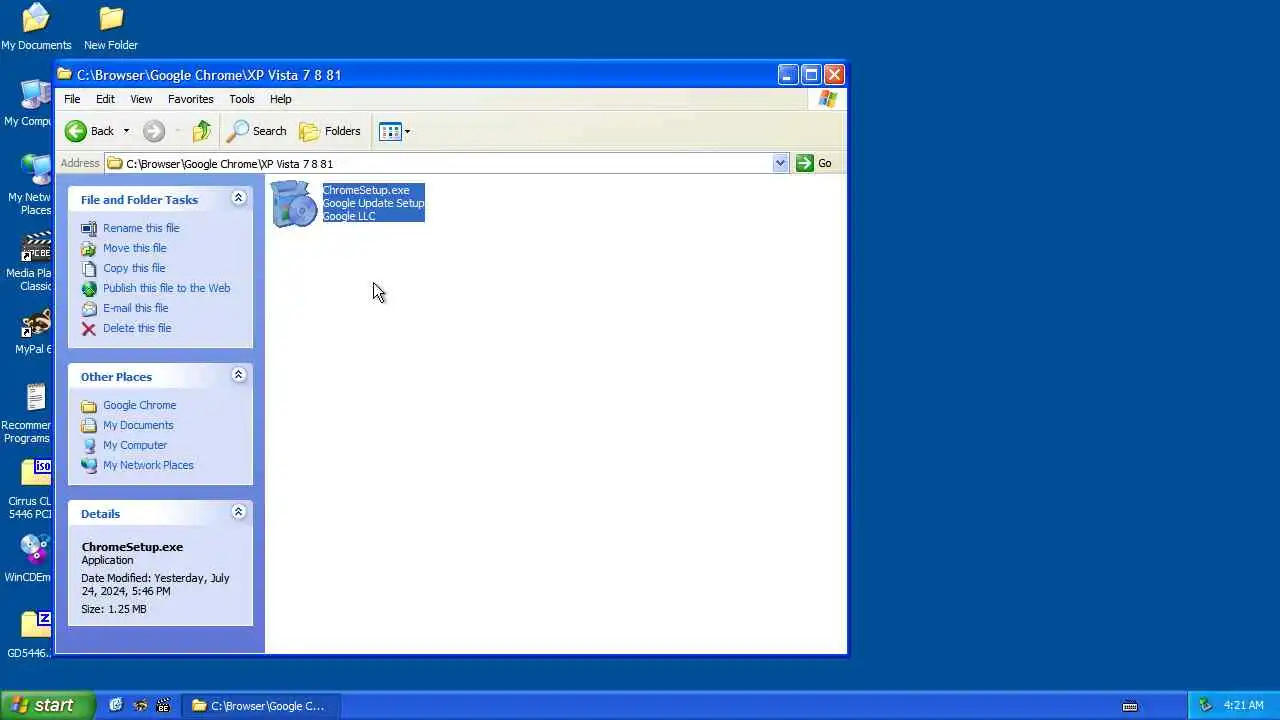The width and height of the screenshot is (1280, 720).
Task: Open the Edit menu
Action: 105,99
